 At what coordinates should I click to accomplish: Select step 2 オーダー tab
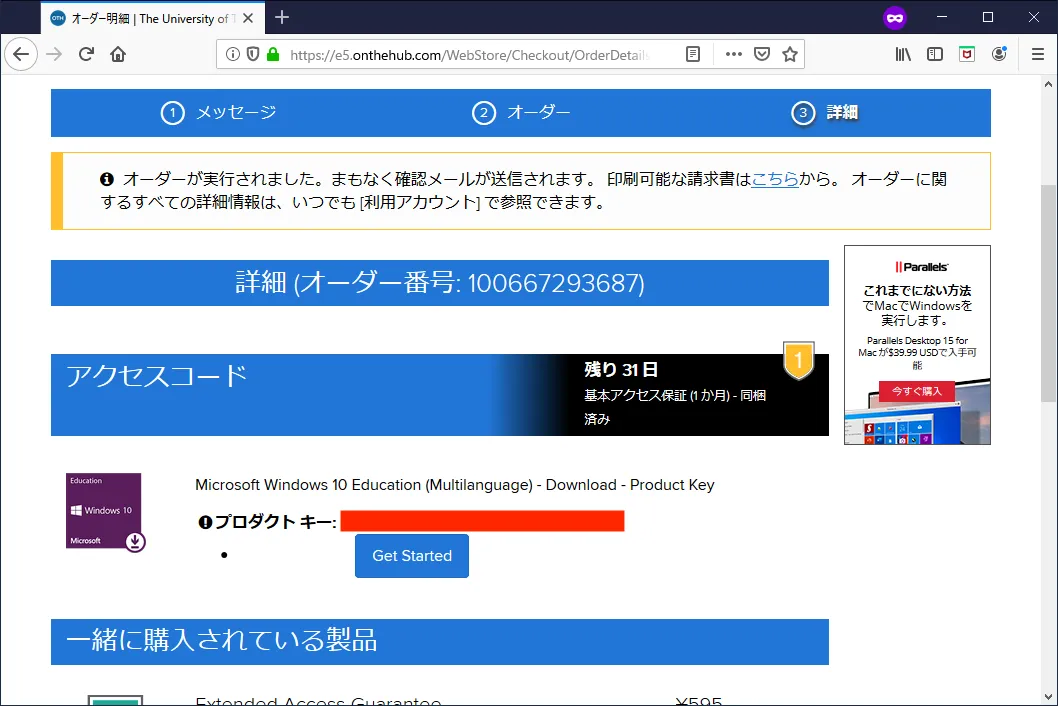[522, 113]
